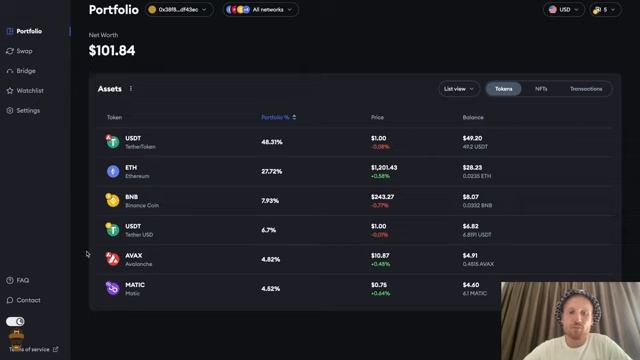Click the wallet avatar icon
Viewport: 640px width, 360px height.
tap(152, 9)
